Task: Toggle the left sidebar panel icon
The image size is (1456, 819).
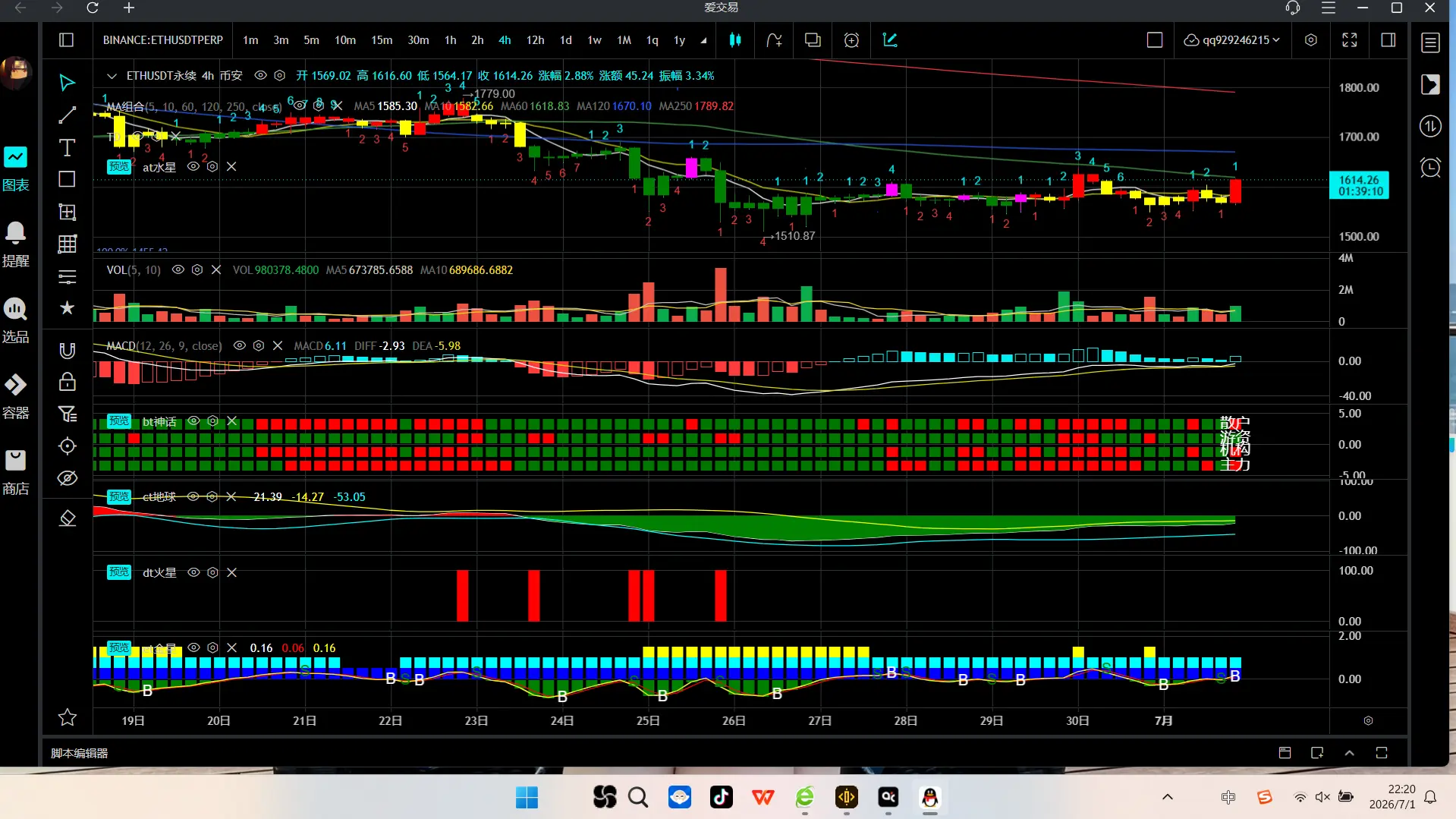Action: click(x=66, y=40)
